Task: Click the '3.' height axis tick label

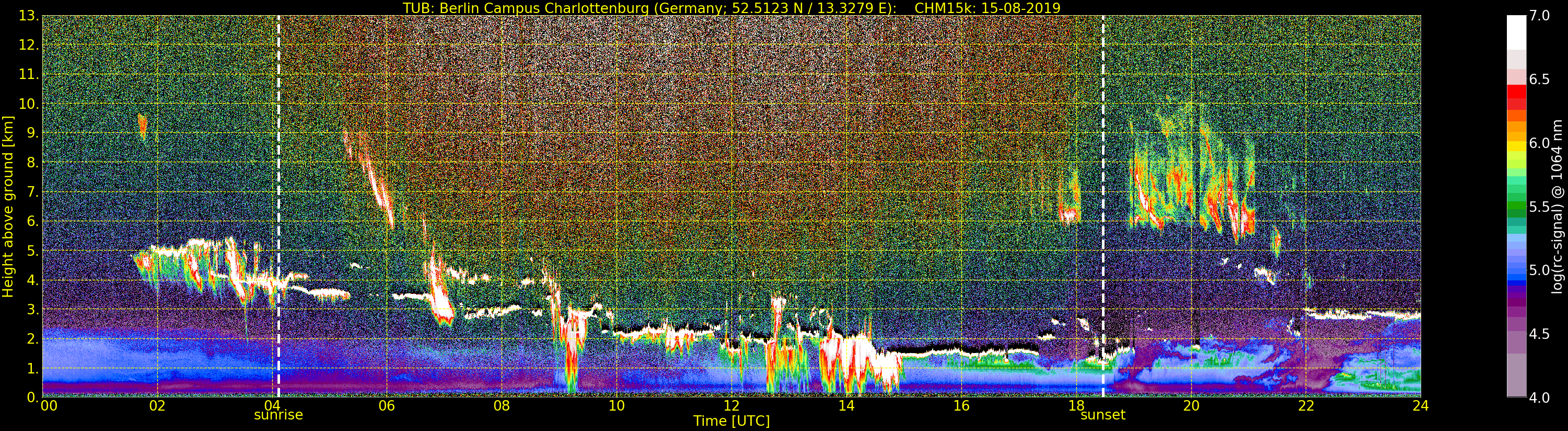Action: 32,310
